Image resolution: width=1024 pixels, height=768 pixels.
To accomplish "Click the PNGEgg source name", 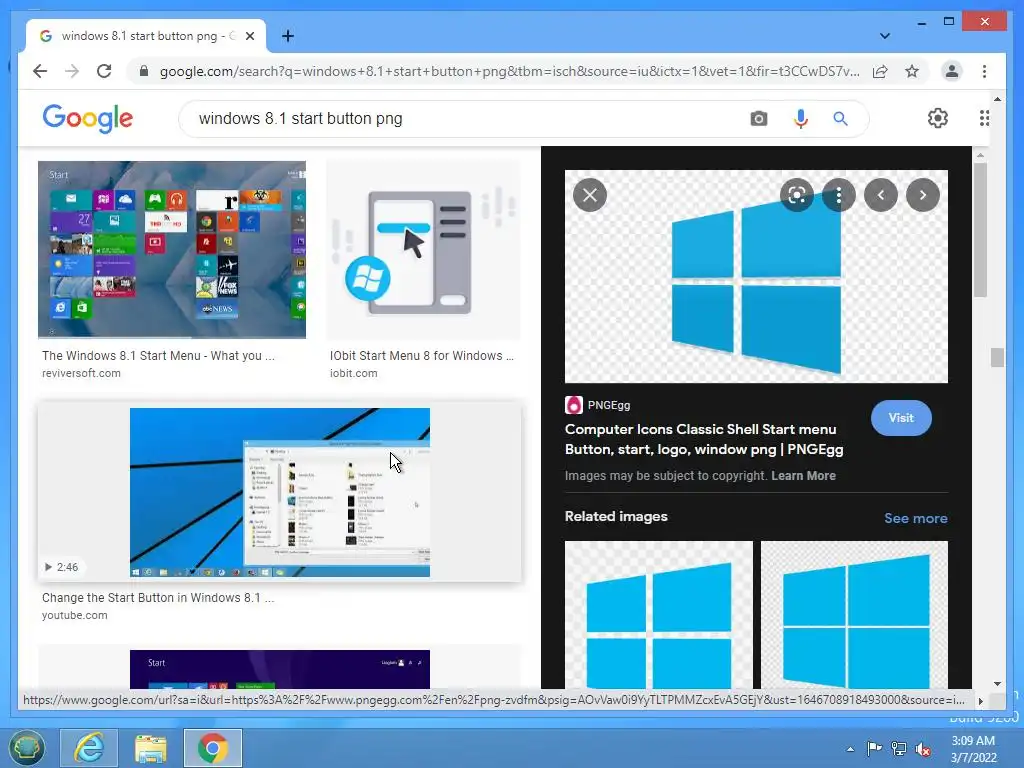I will click(x=609, y=405).
